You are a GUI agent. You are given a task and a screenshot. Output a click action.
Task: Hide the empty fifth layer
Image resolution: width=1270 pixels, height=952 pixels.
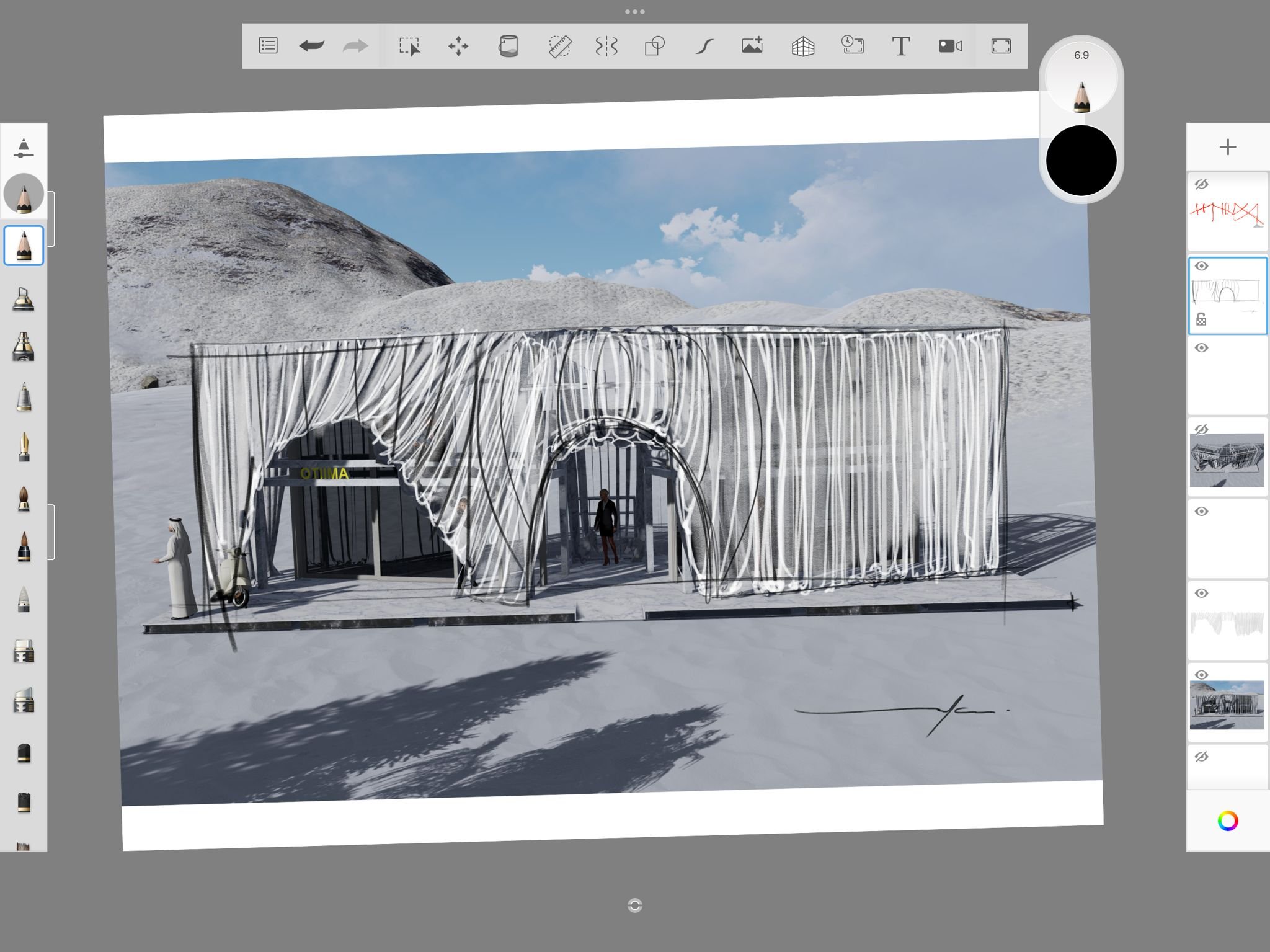pos(1201,512)
